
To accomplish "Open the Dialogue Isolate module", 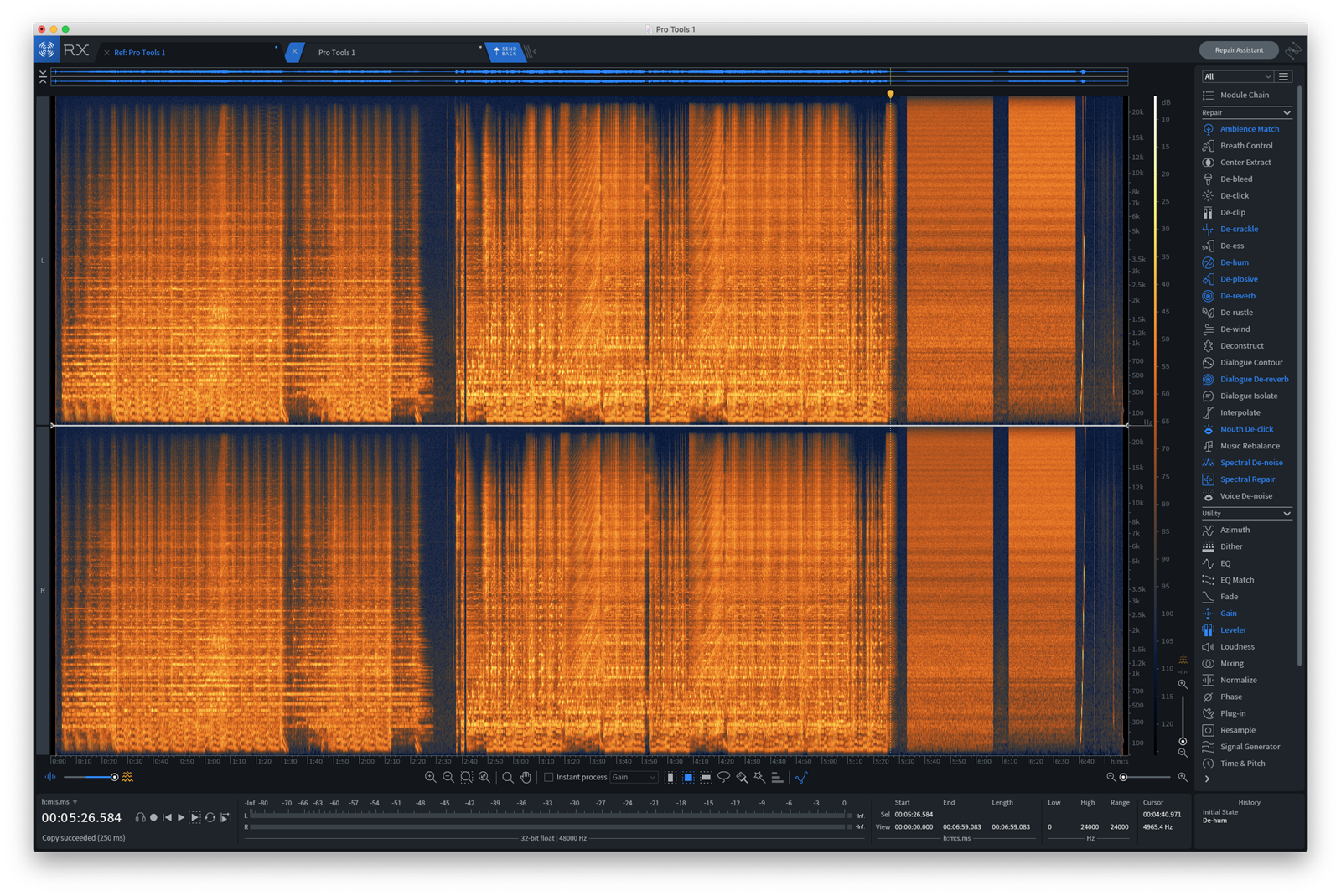I will 1248,396.
